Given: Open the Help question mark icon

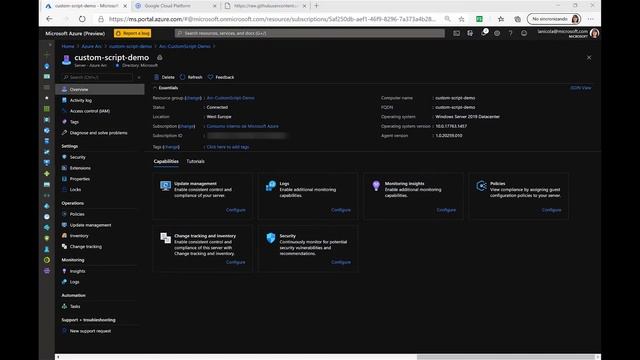Looking at the screenshot, I should 510,33.
